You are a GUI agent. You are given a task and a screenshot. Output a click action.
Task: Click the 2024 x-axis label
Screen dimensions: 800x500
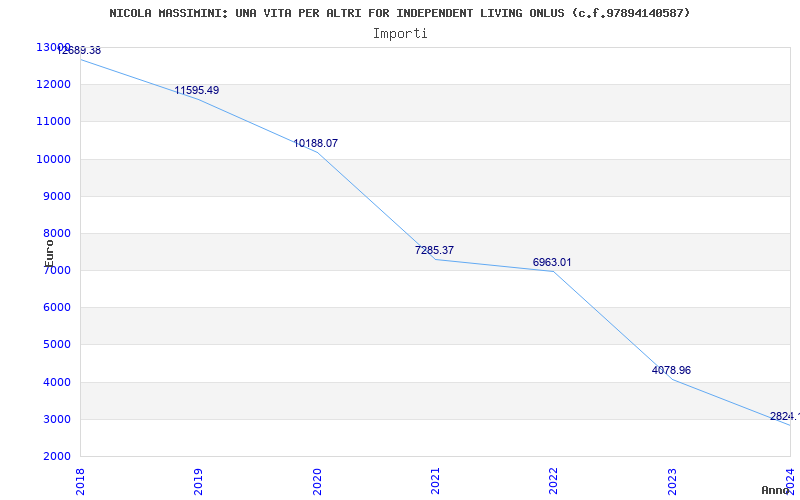[x=790, y=482]
